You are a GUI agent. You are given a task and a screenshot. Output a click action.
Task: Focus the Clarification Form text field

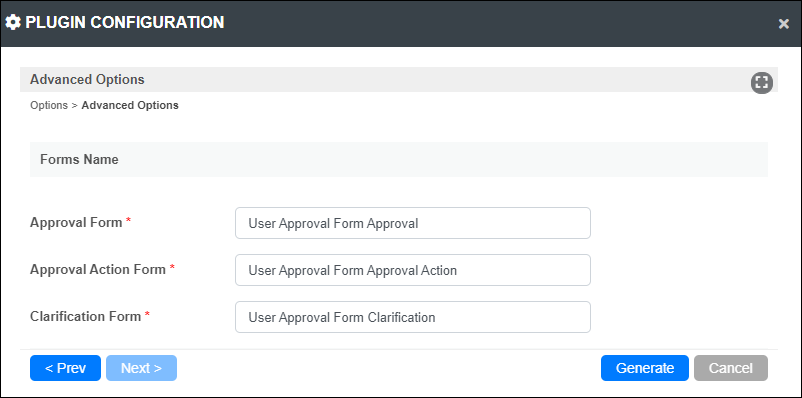tap(413, 317)
